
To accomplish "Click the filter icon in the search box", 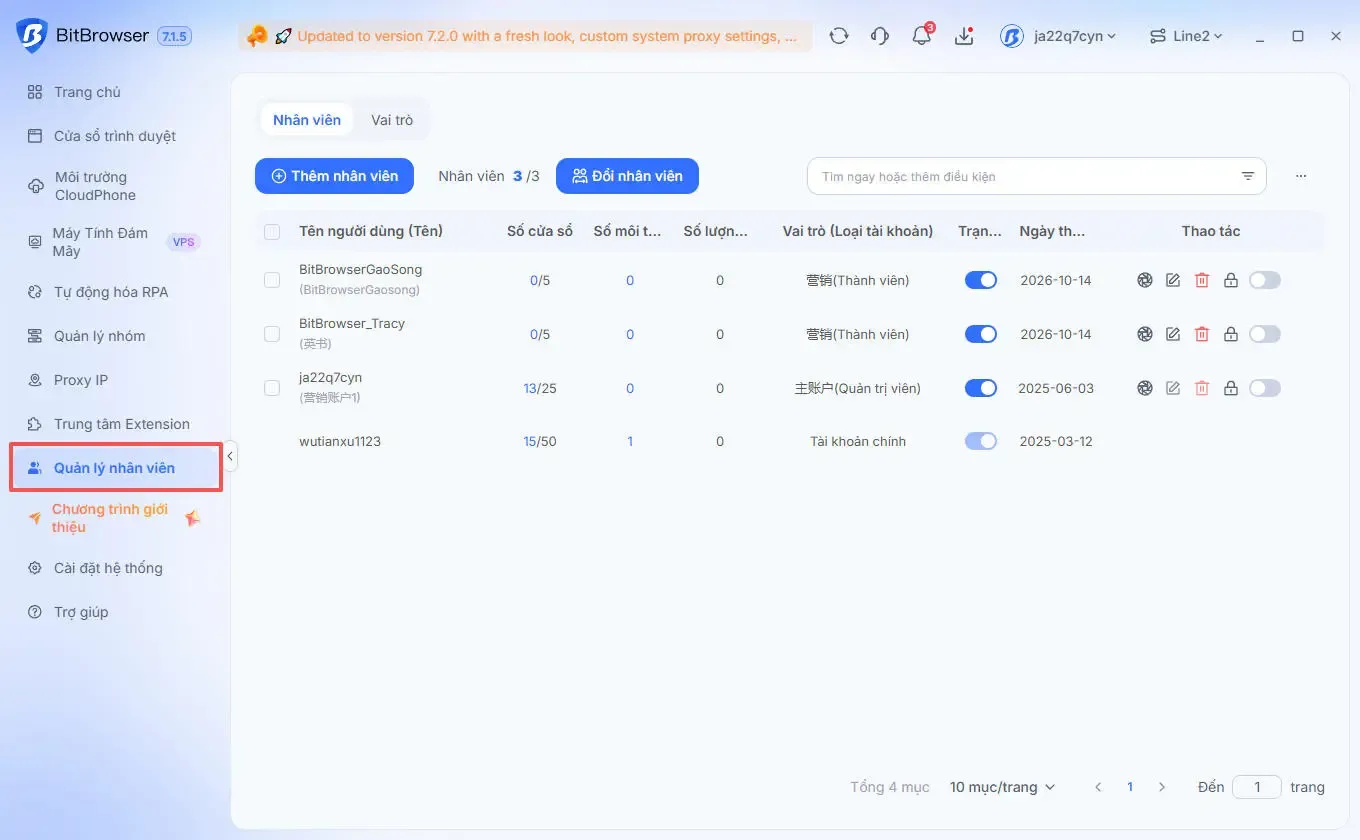I will [1248, 176].
